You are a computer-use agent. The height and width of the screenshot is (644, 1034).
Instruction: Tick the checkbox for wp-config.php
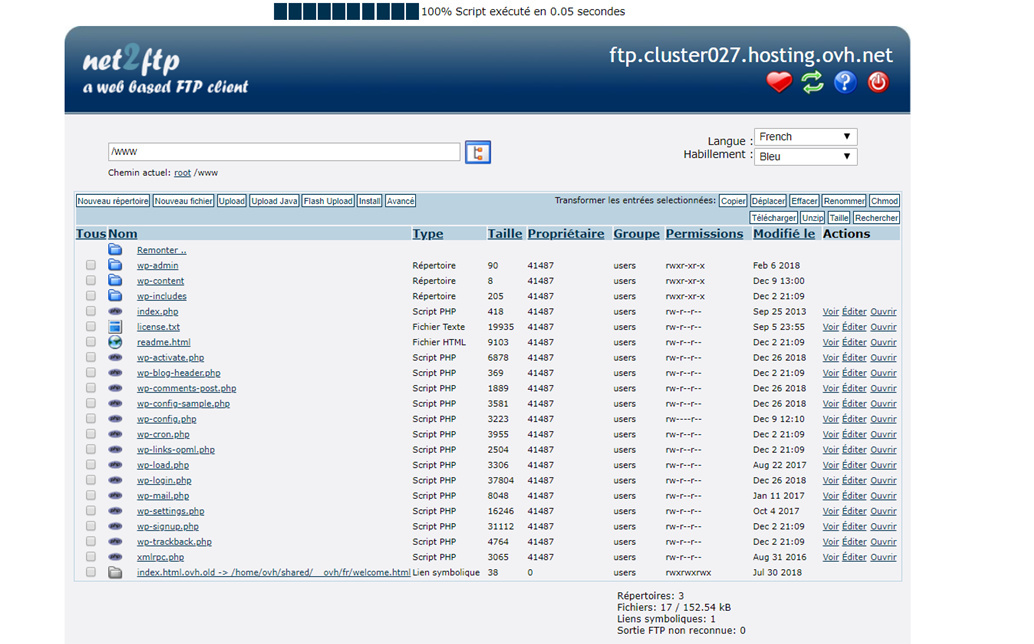tap(91, 419)
